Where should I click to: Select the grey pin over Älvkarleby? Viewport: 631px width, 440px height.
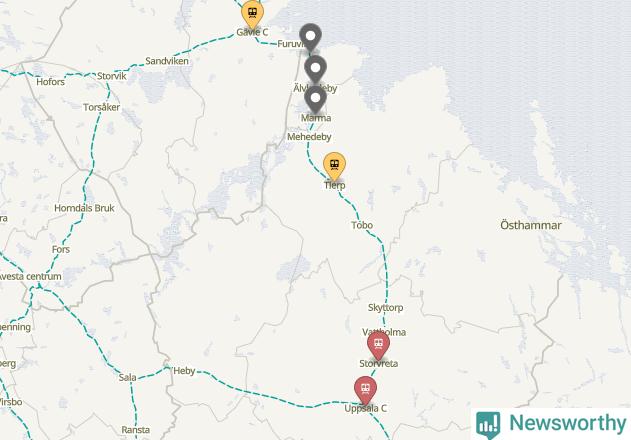pos(315,69)
